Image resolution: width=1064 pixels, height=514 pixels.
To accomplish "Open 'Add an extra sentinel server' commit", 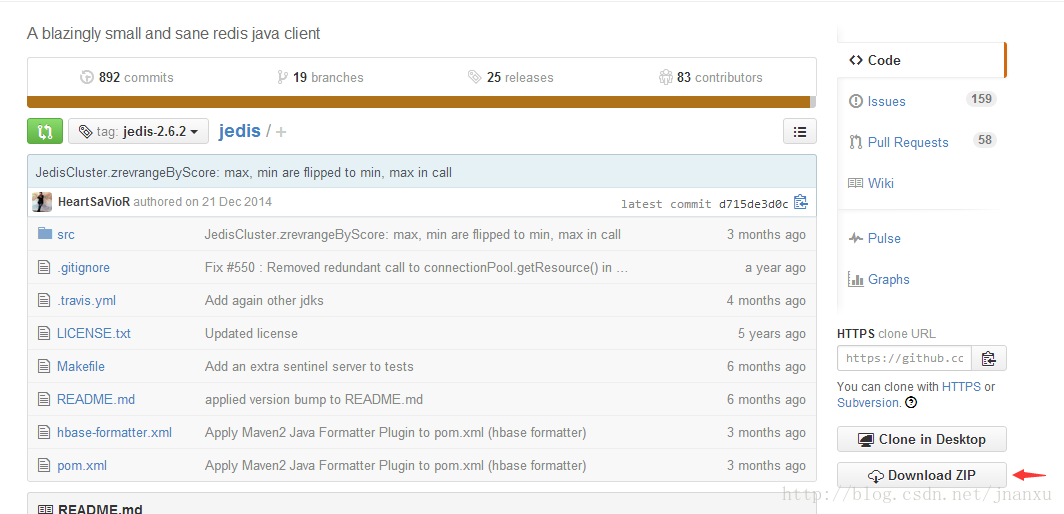I will (309, 366).
